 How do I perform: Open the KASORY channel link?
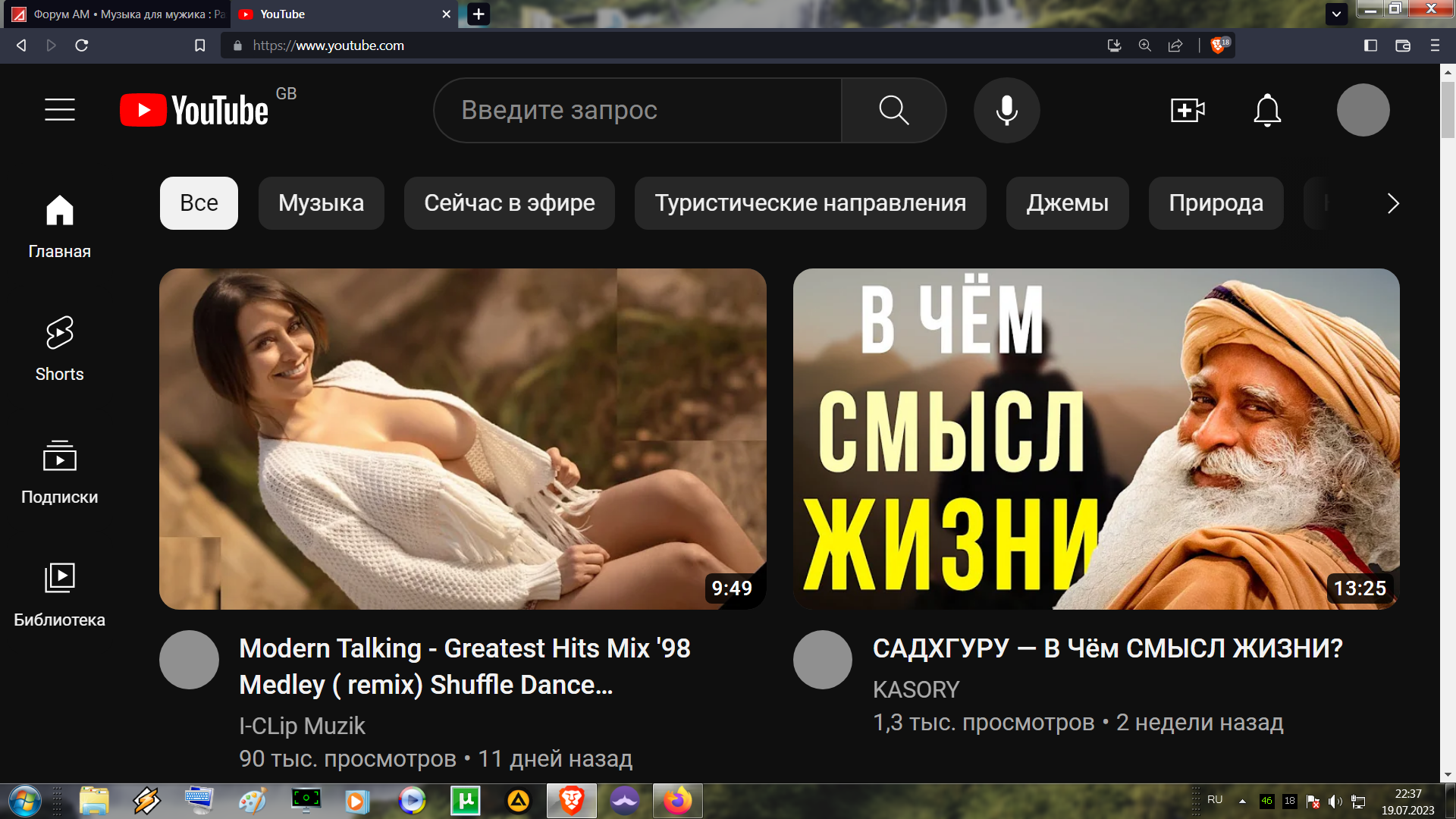pyautogui.click(x=915, y=689)
